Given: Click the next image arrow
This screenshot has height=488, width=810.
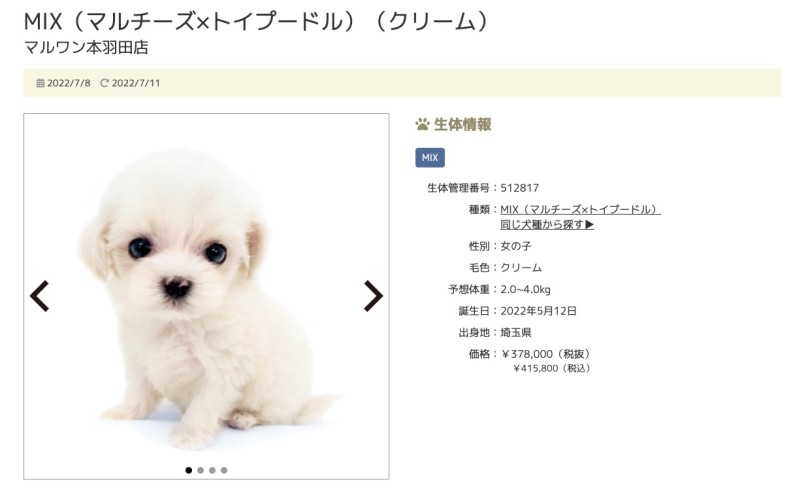Looking at the screenshot, I should [x=373, y=296].
